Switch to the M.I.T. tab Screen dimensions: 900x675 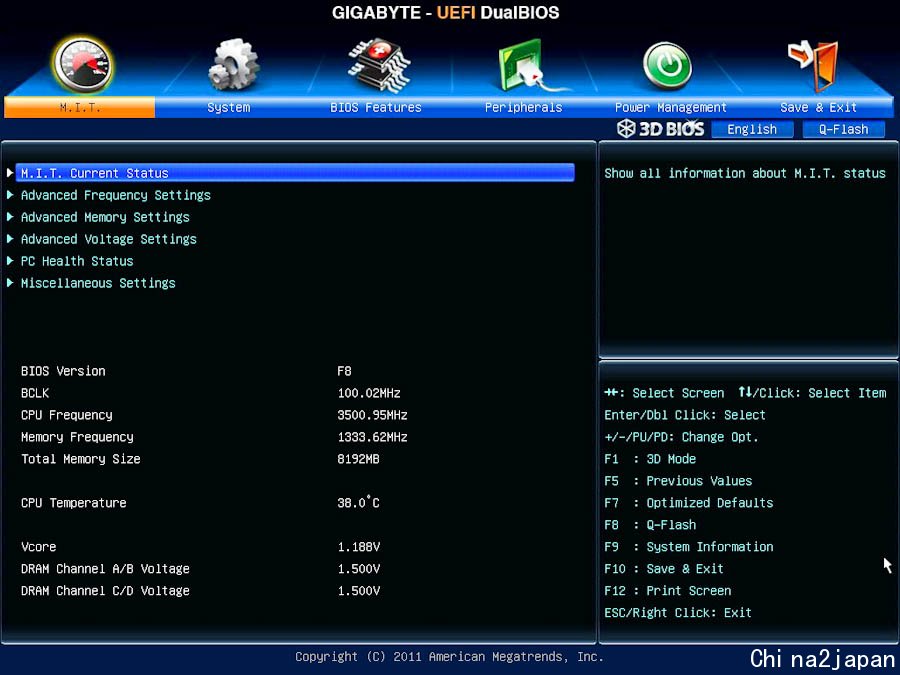pyautogui.click(x=79, y=107)
